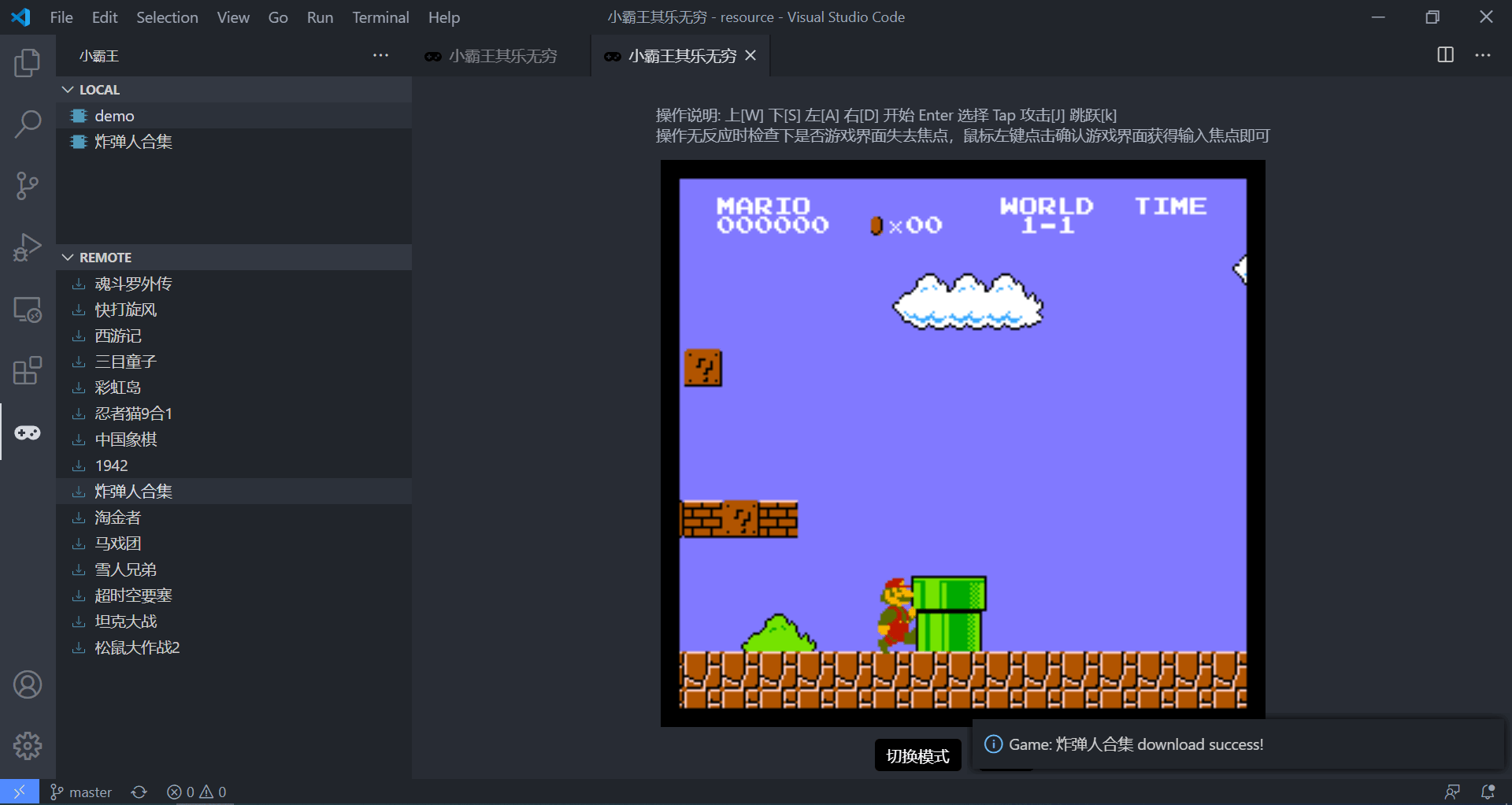Screen dimensions: 1512x805
Task: Open the File menu
Action: (61, 17)
